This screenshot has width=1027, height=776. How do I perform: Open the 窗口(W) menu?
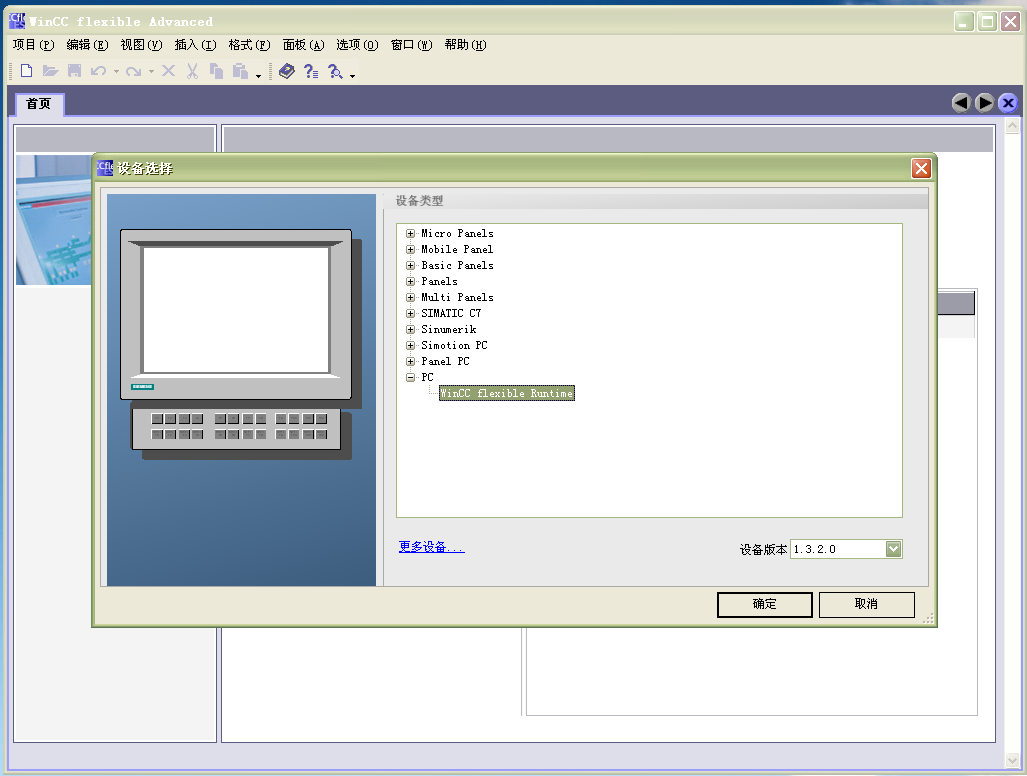pyautogui.click(x=411, y=45)
